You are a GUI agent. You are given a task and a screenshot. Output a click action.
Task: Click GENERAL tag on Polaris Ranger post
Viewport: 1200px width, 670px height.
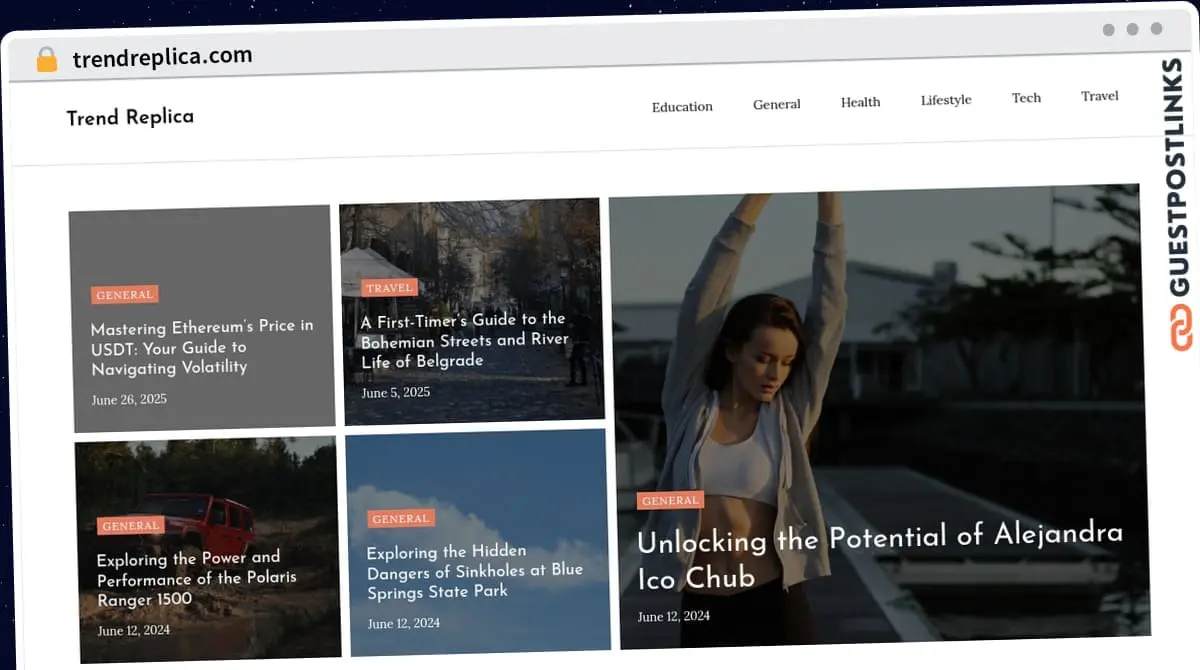[131, 526]
